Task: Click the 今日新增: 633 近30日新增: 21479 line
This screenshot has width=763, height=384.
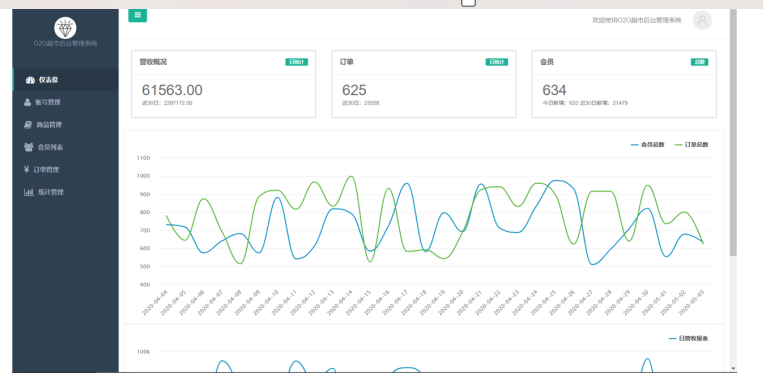Action: pos(585,103)
